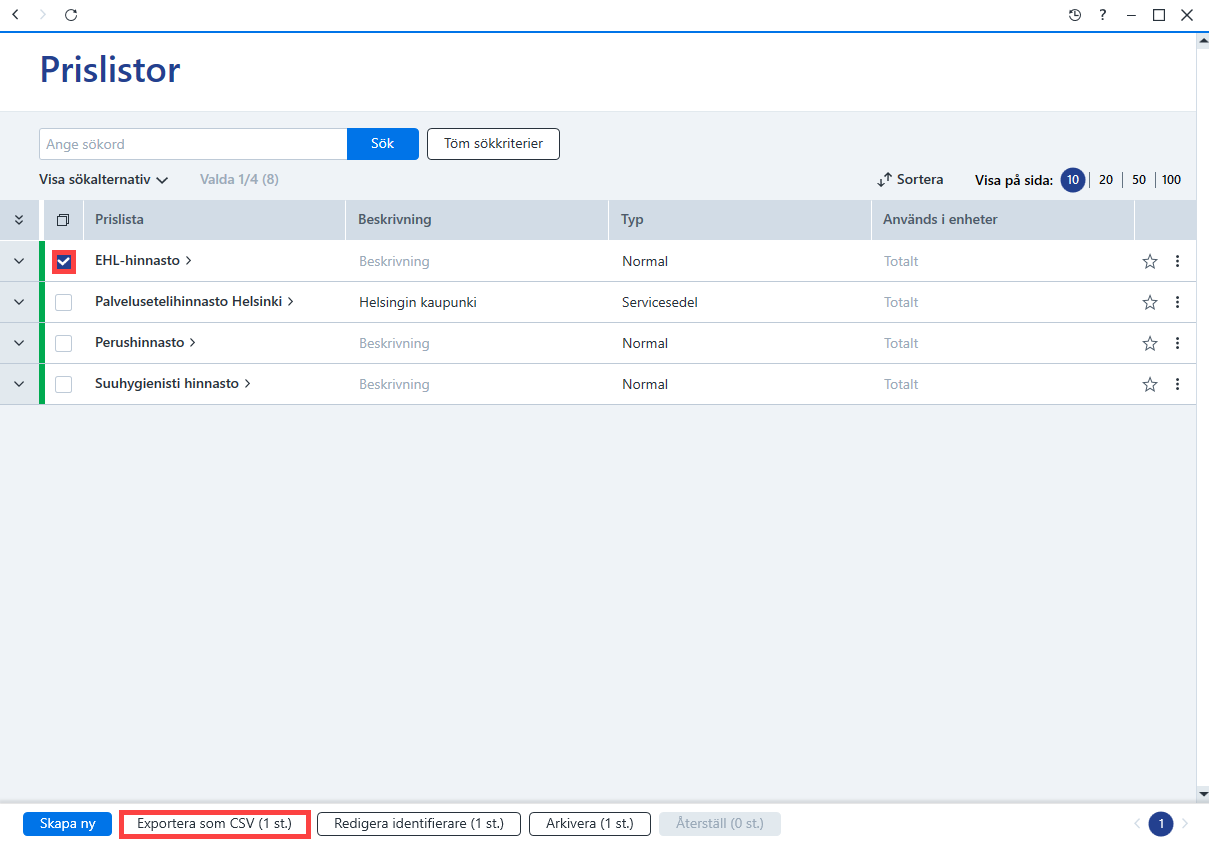
Task: Click the Ange sökord search field
Action: click(193, 144)
